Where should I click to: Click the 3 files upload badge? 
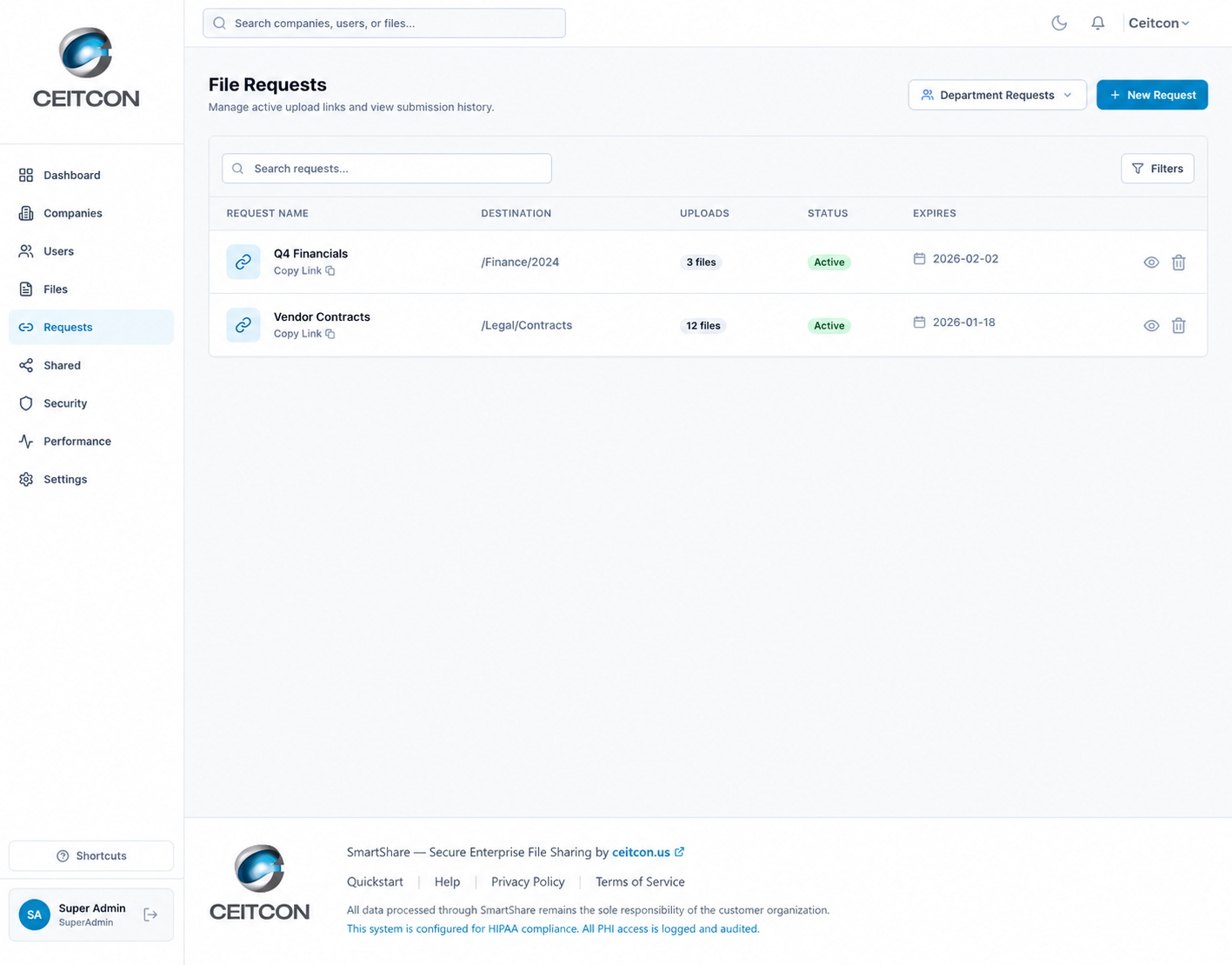(701, 263)
